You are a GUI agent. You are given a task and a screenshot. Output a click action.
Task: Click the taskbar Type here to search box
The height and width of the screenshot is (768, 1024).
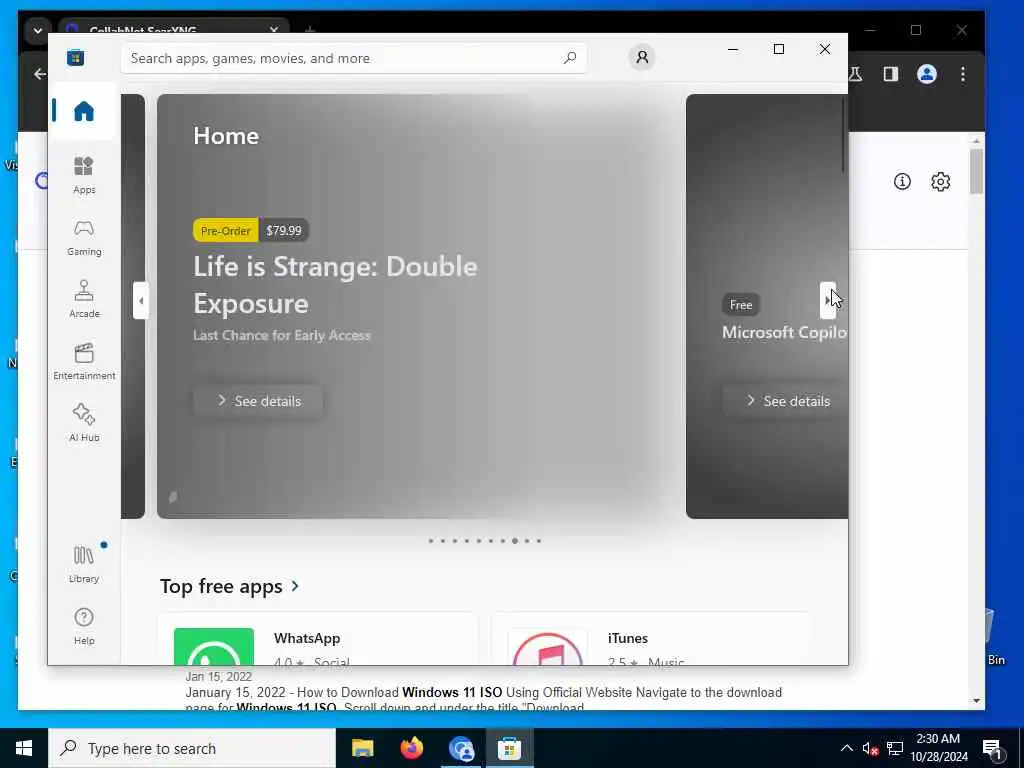click(192, 748)
